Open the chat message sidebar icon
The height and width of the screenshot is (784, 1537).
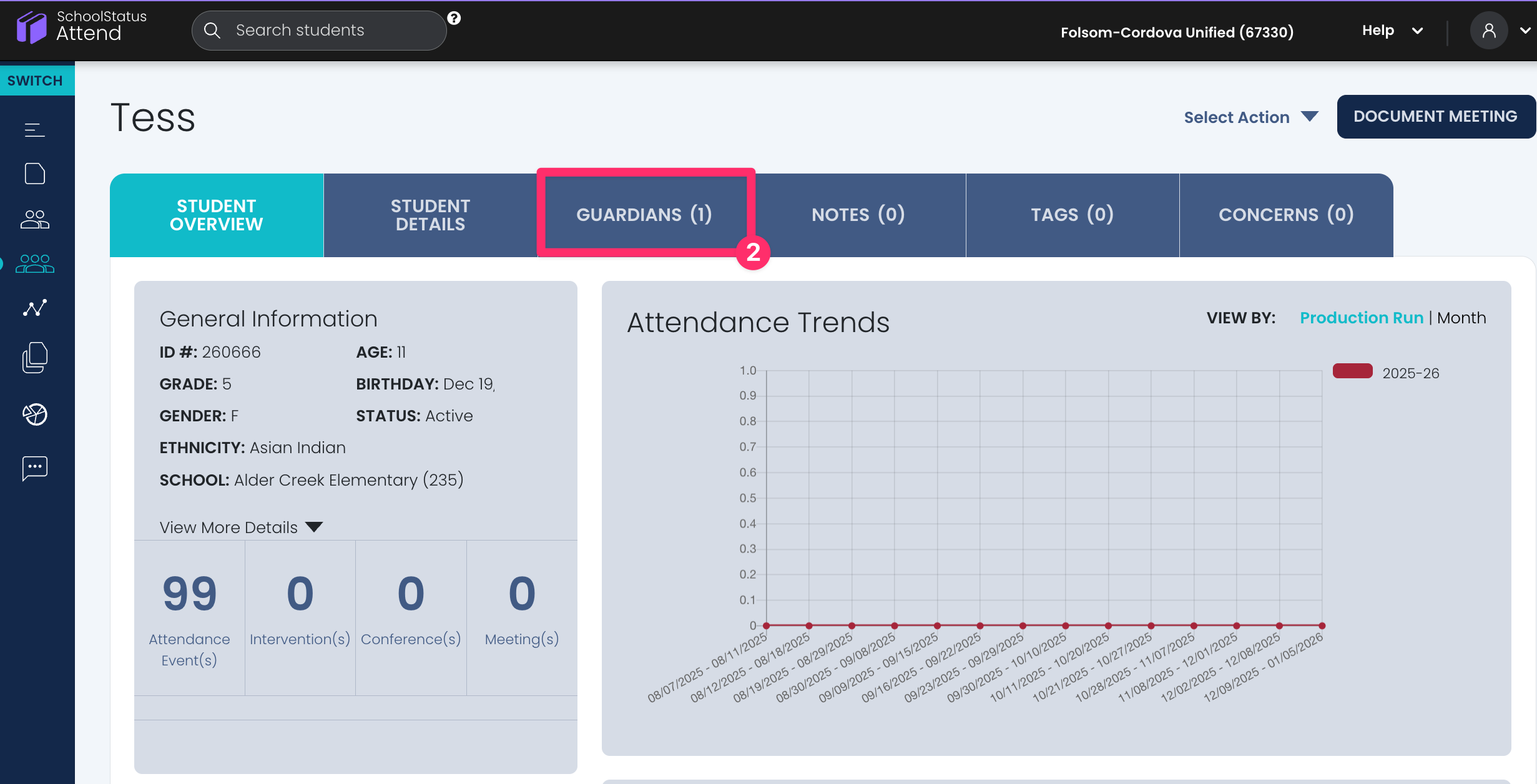(x=34, y=468)
